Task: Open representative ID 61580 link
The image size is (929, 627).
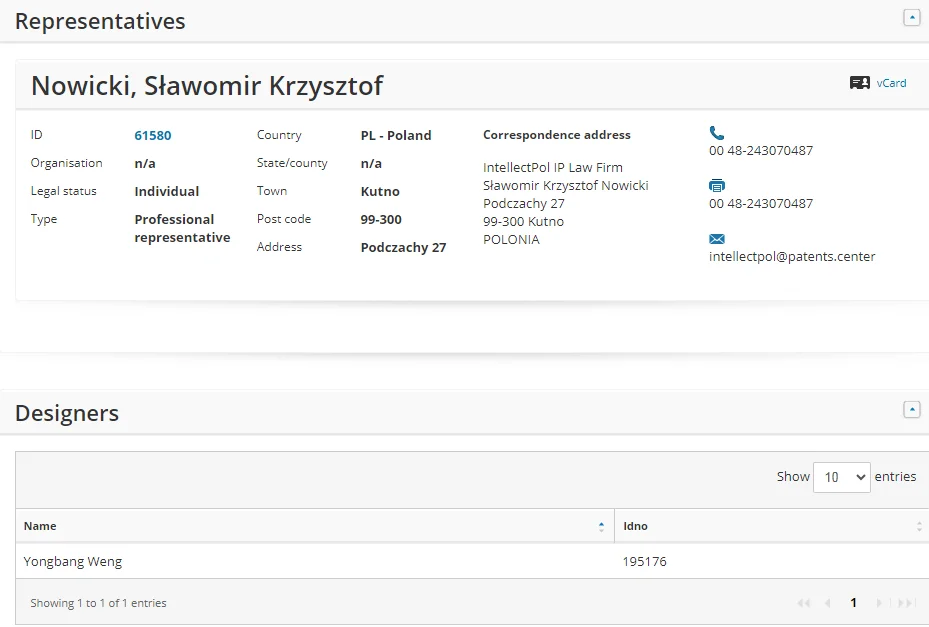Action: tap(153, 135)
